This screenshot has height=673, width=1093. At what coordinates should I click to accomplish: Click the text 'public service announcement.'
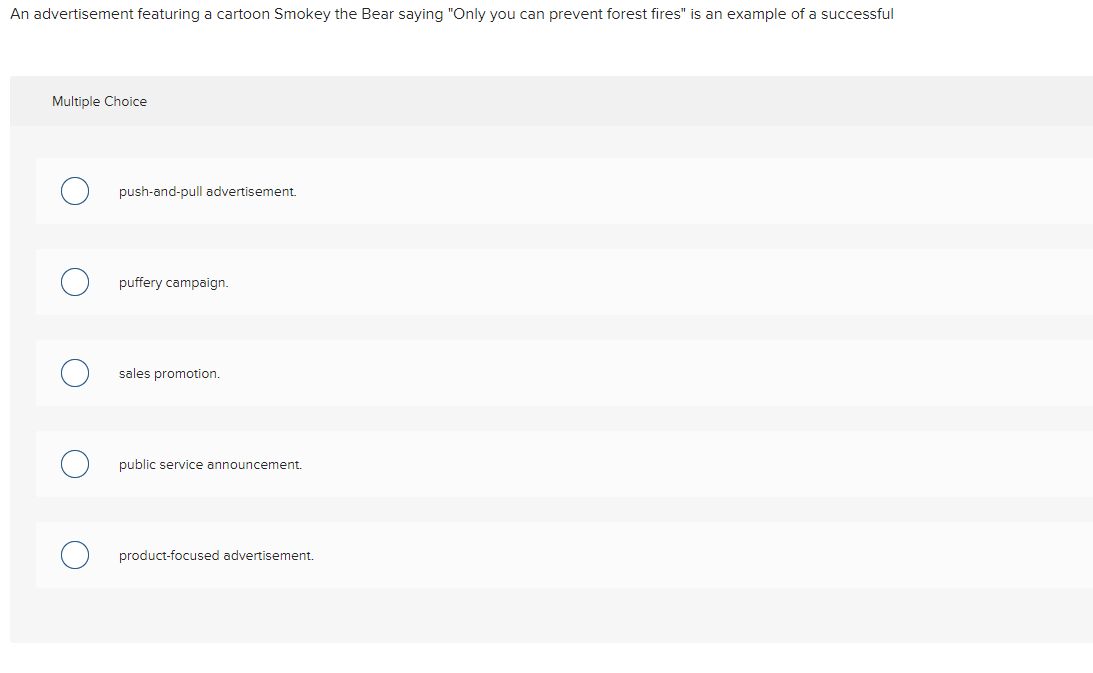pos(210,464)
